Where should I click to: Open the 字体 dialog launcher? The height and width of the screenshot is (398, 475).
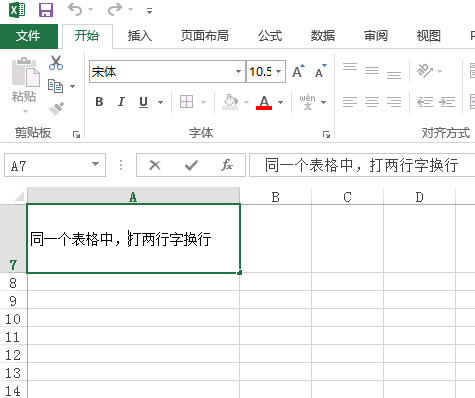click(326, 134)
